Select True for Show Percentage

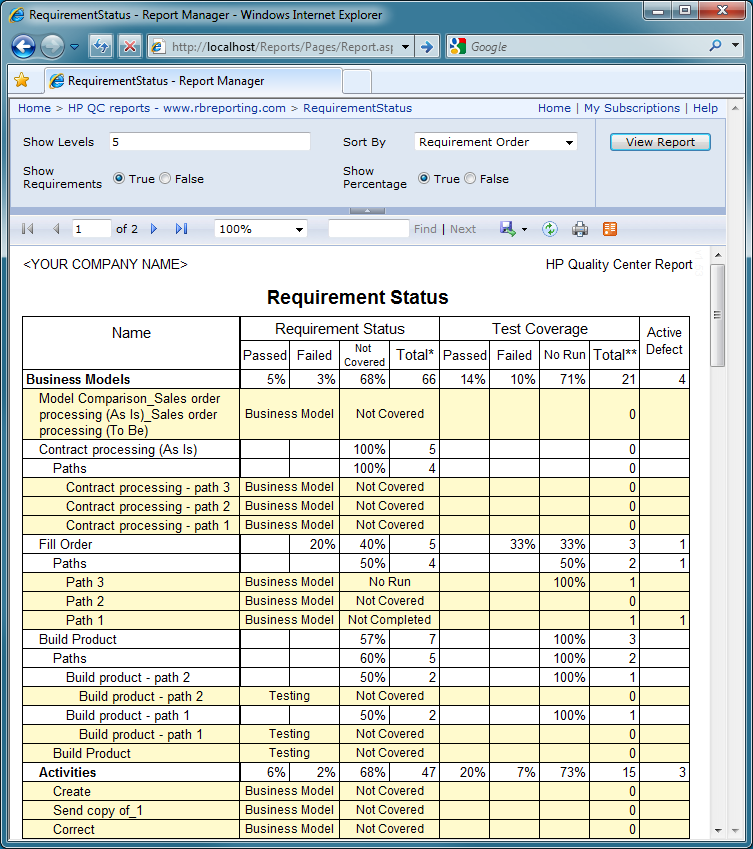coord(424,178)
